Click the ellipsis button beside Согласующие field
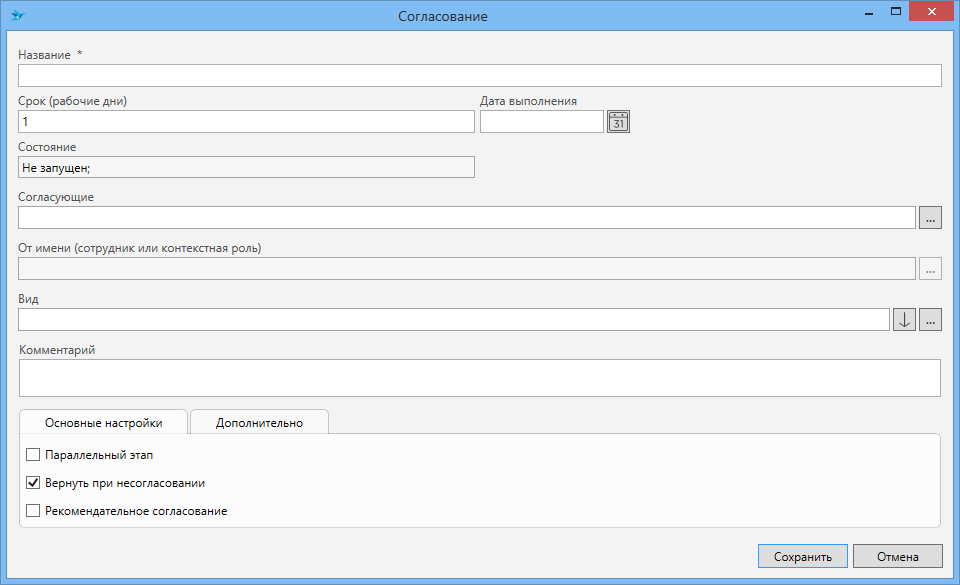This screenshot has width=960, height=585. 930,218
